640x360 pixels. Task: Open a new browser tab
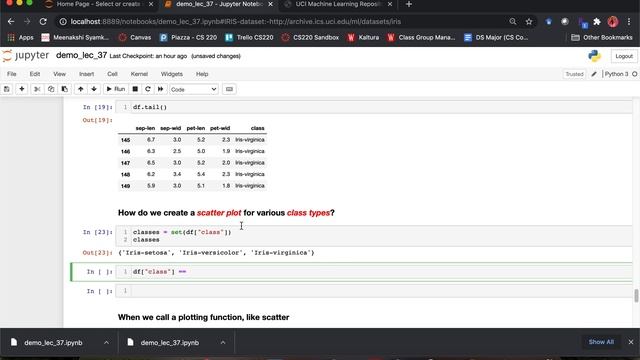pos(409,4)
